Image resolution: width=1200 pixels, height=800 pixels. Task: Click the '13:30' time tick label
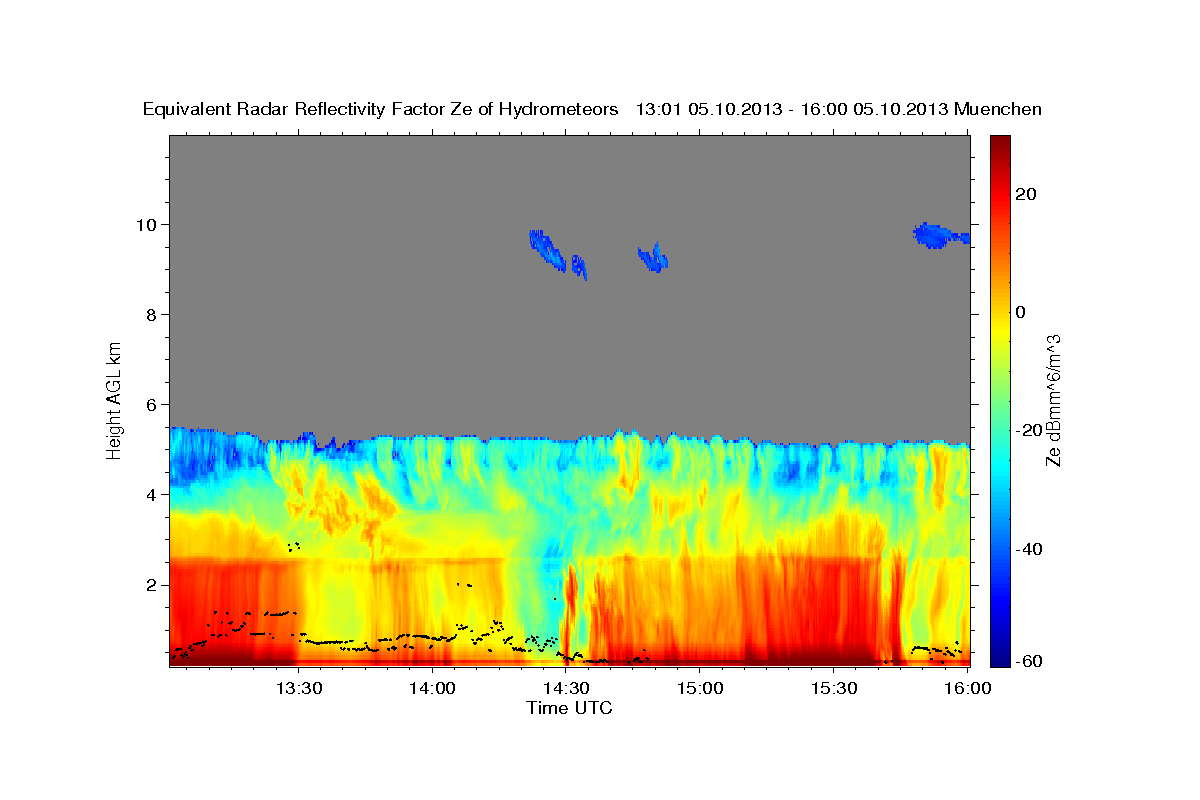pos(297,688)
